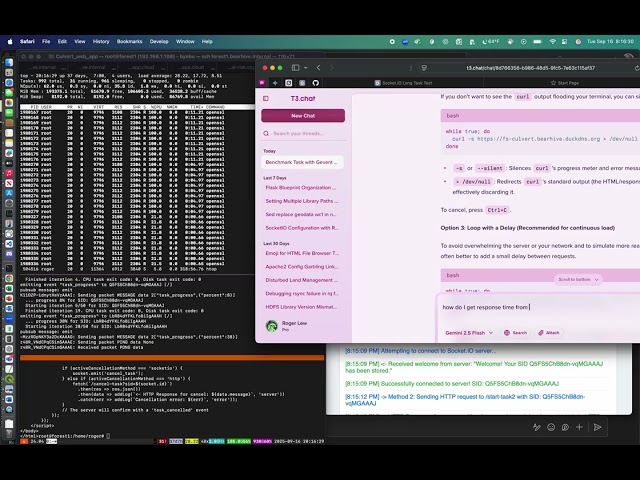Open the File menu

point(46,42)
